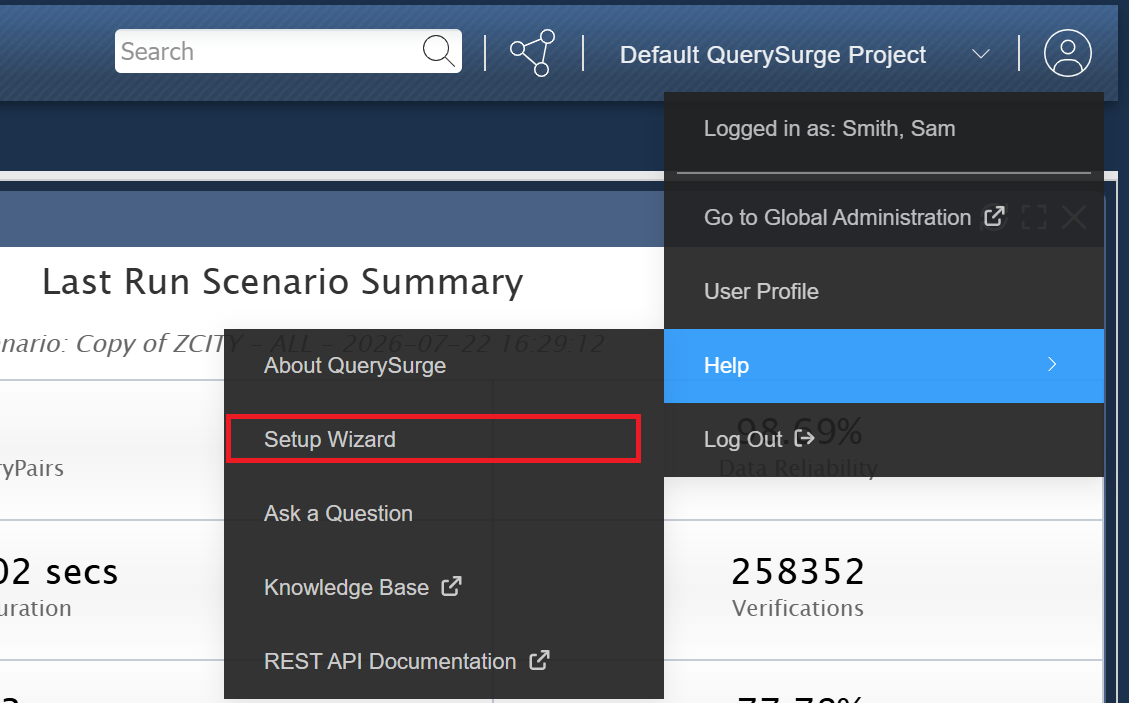Click the Default QuerySurge Project label
The width and height of the screenshot is (1129, 703).
coord(773,55)
